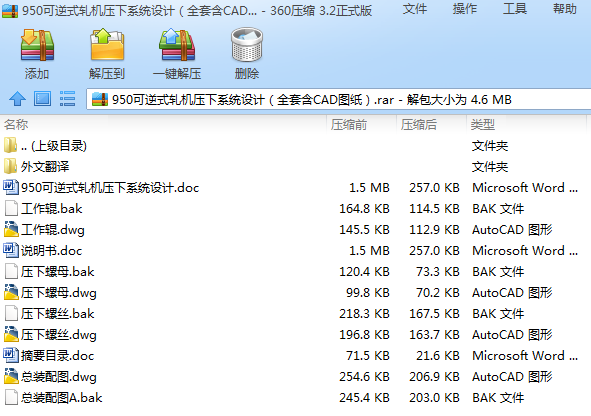Click file icon of 压下螺母.bak

point(11,271)
